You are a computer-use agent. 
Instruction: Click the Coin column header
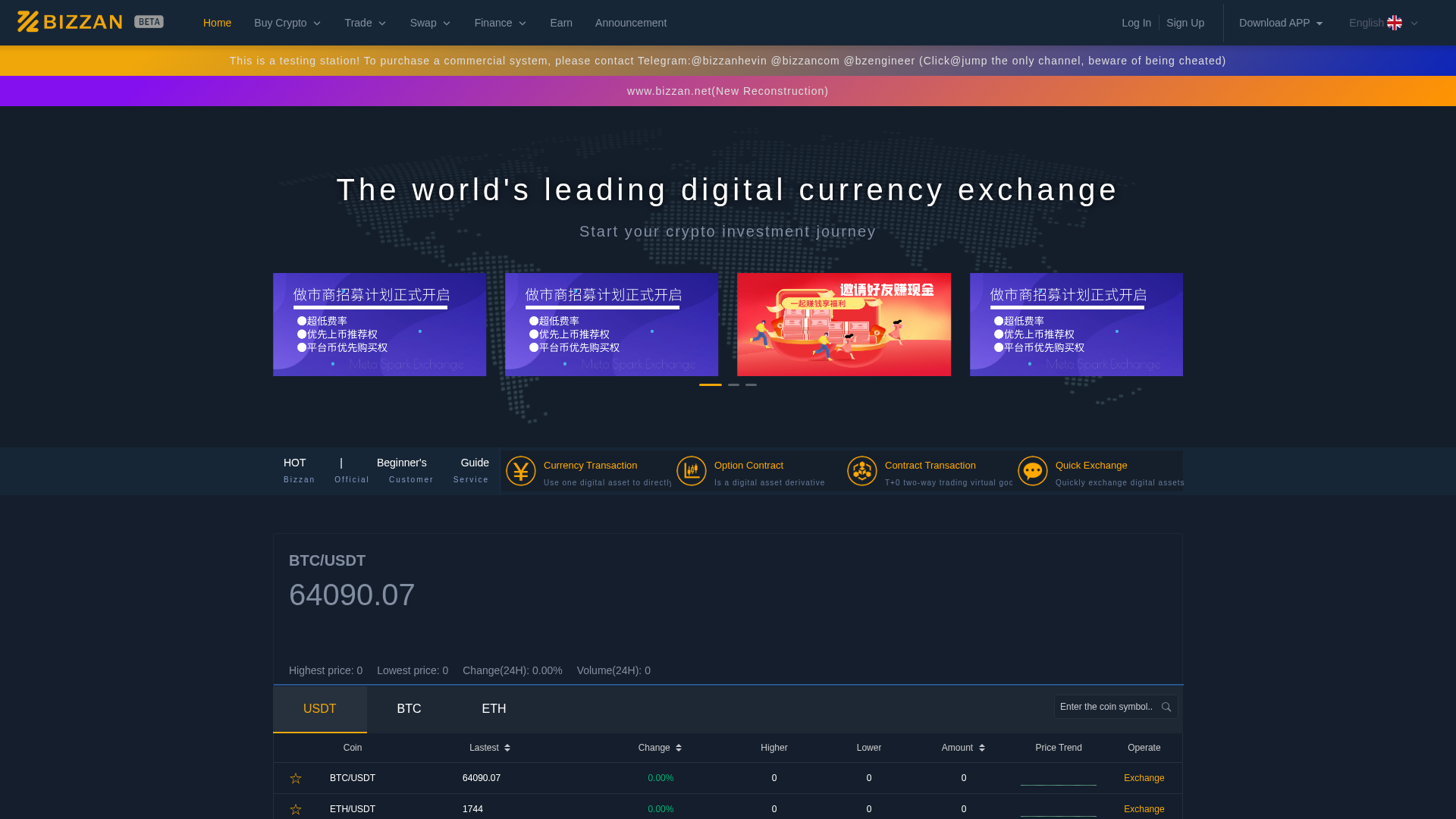coord(353,748)
